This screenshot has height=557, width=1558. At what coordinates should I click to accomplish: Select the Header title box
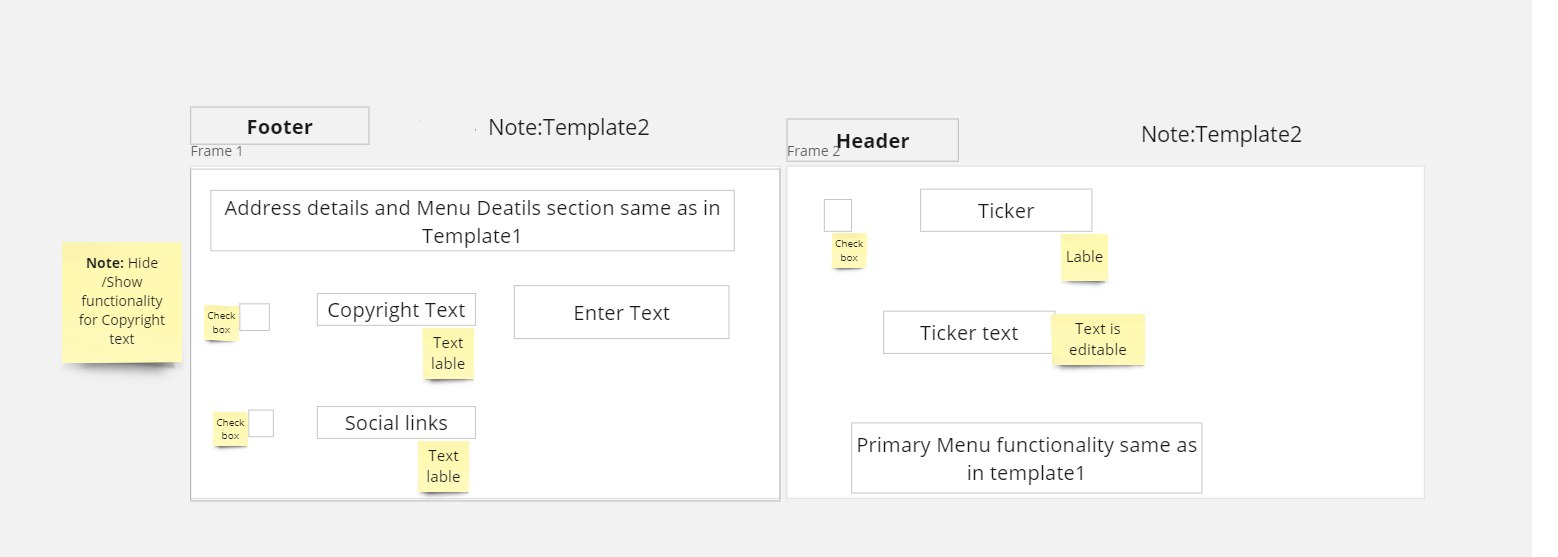point(872,140)
